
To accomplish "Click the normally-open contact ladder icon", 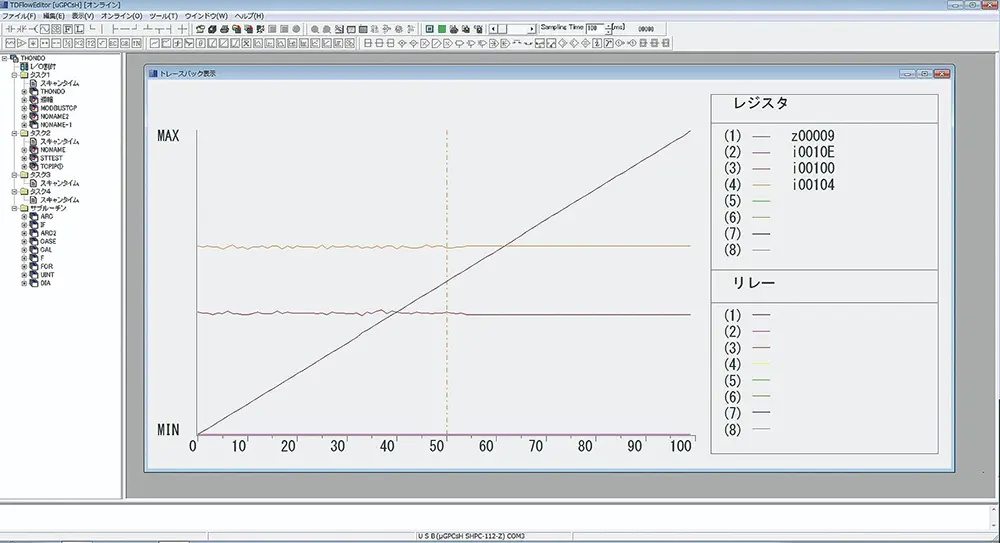I will (10, 29).
